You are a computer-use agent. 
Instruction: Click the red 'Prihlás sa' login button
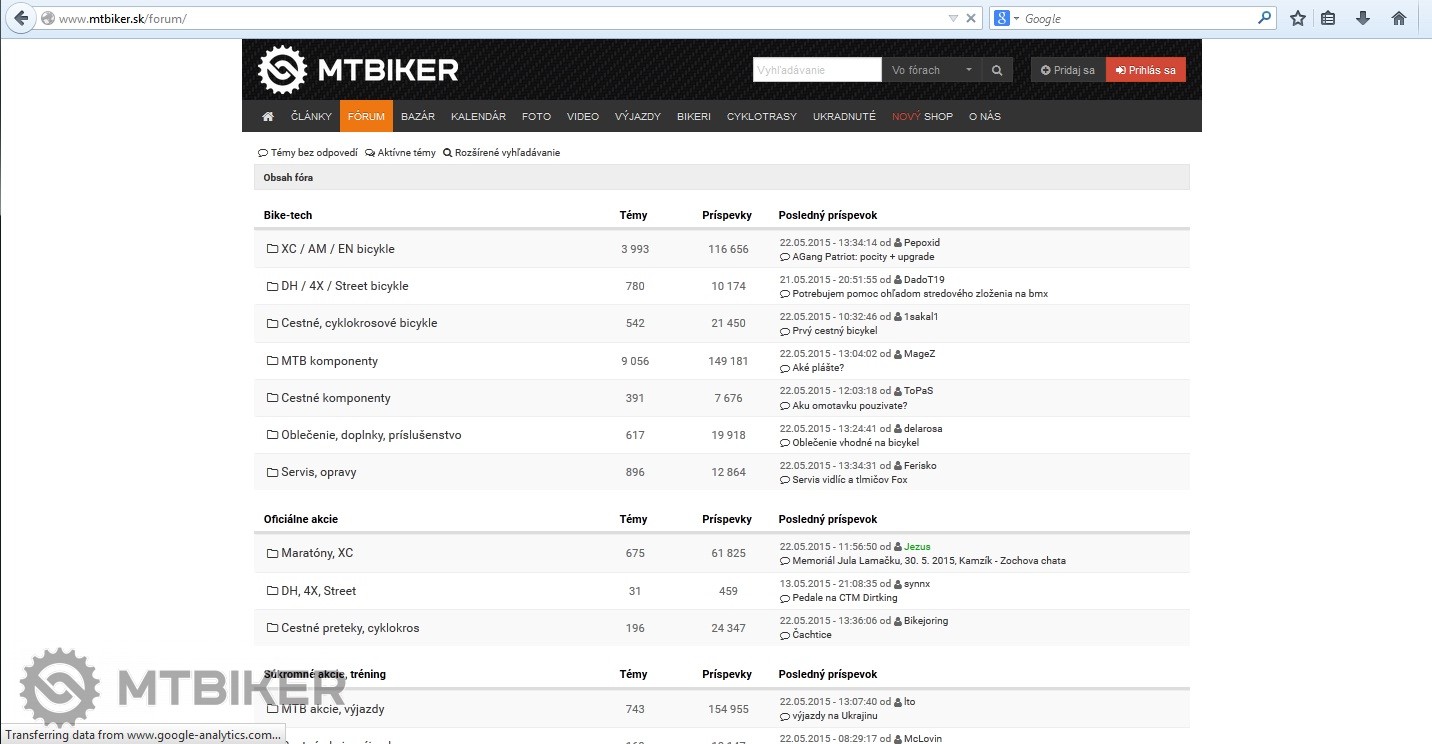(x=1146, y=70)
